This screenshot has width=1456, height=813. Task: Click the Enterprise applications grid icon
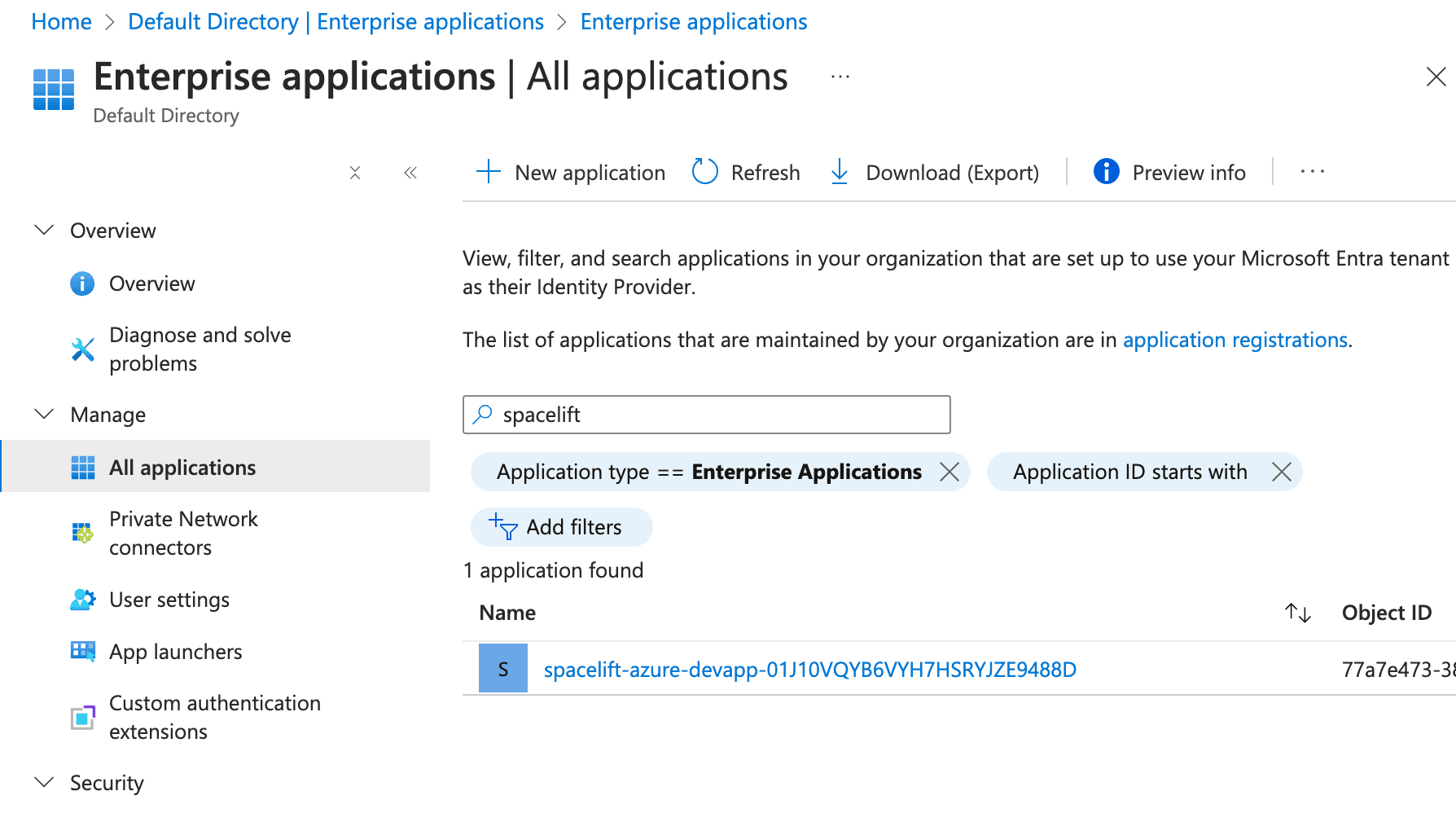tap(54, 89)
